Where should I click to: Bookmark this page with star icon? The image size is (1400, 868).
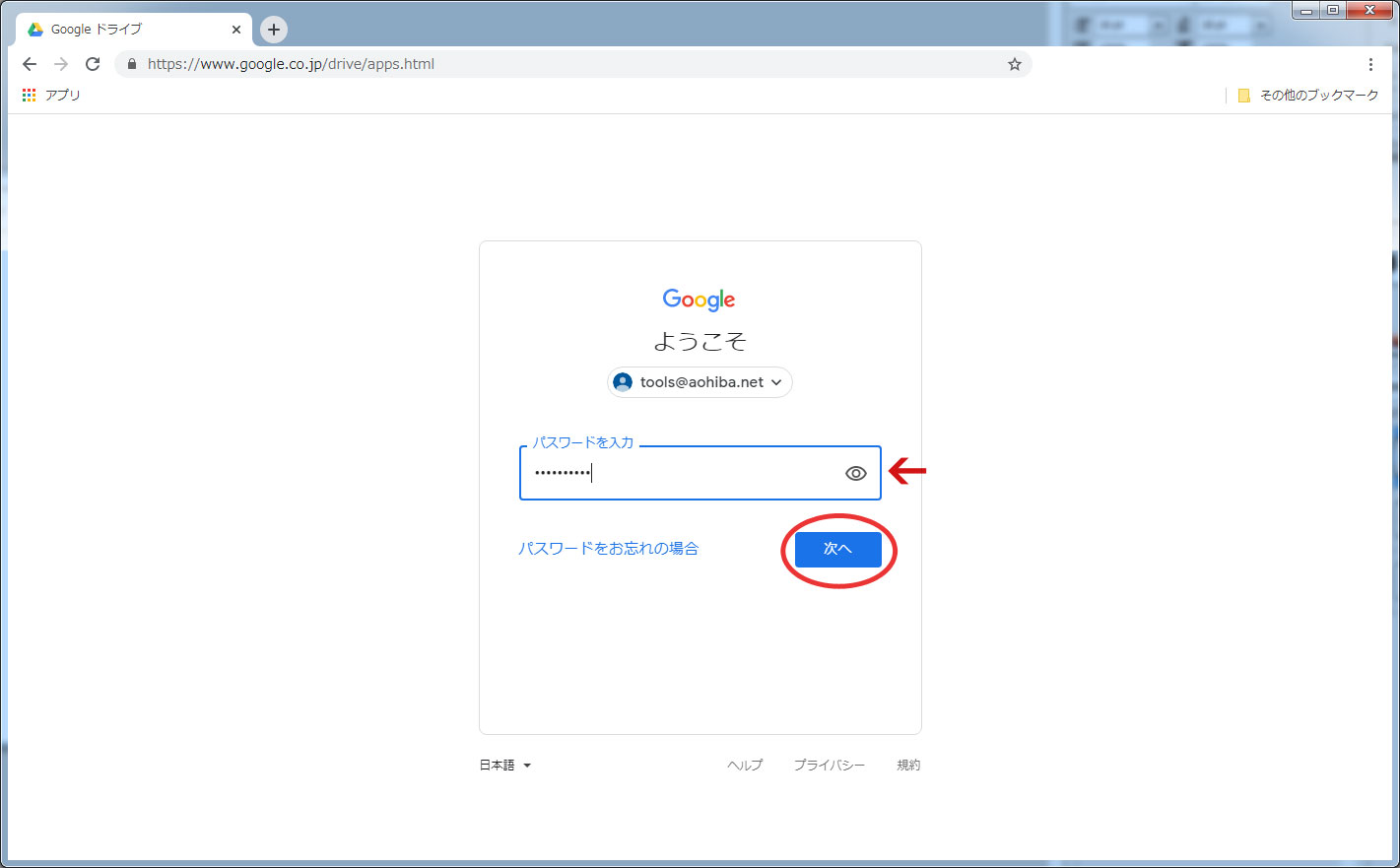click(1014, 64)
